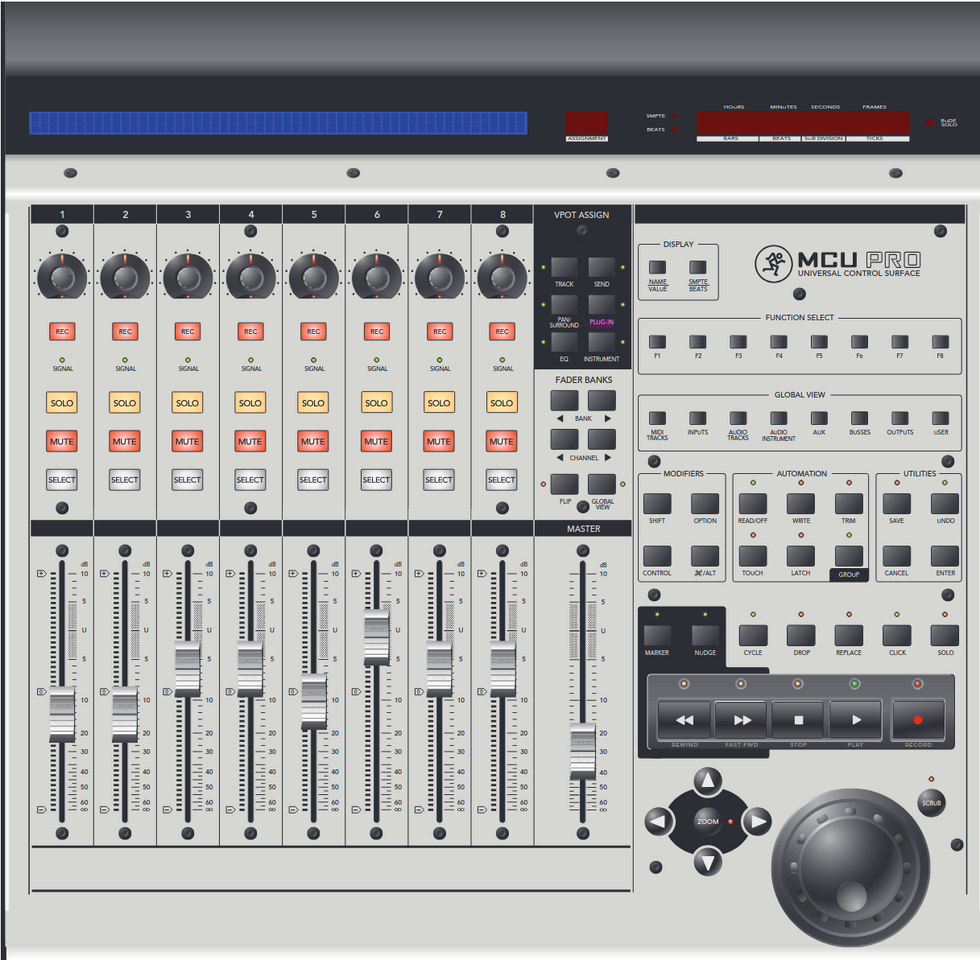
Task: Click the Enter utility button
Action: click(x=945, y=556)
